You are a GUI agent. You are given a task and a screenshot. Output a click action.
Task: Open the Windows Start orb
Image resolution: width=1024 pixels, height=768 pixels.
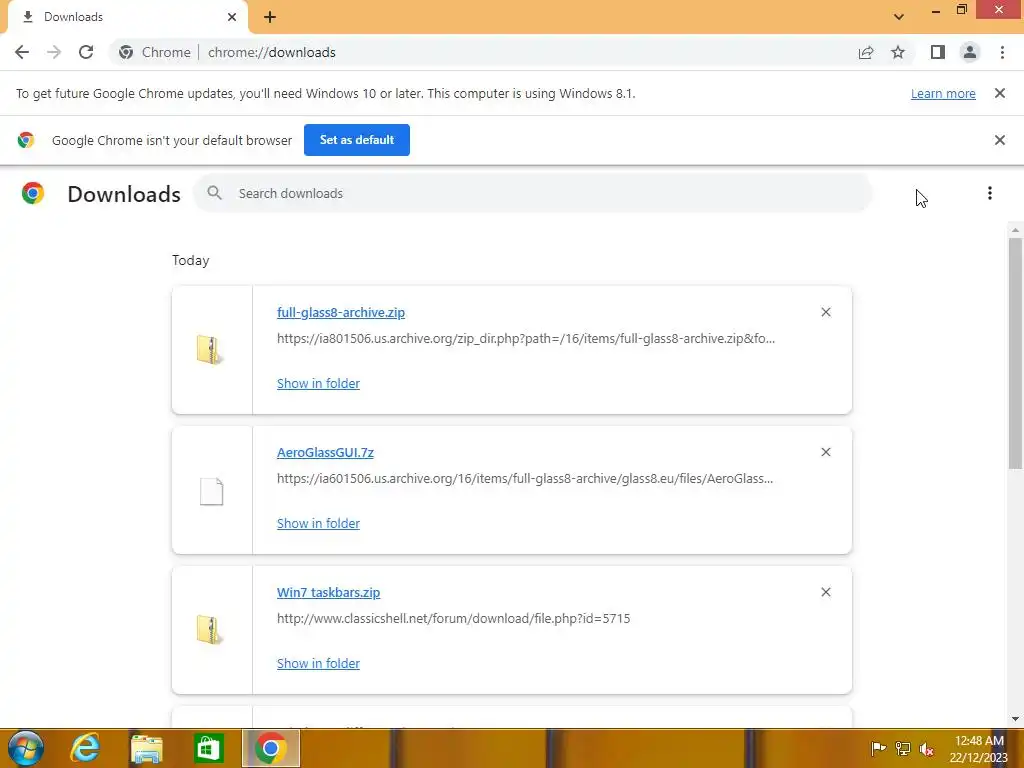click(x=25, y=748)
